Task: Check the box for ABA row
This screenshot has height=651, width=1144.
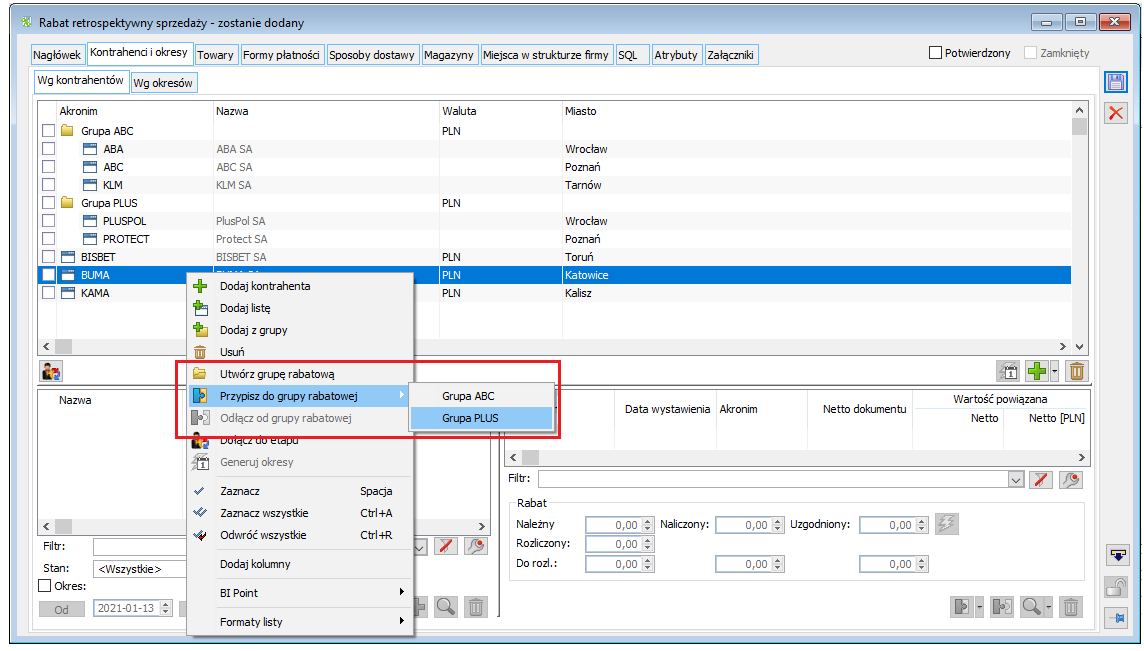Action: coord(48,149)
